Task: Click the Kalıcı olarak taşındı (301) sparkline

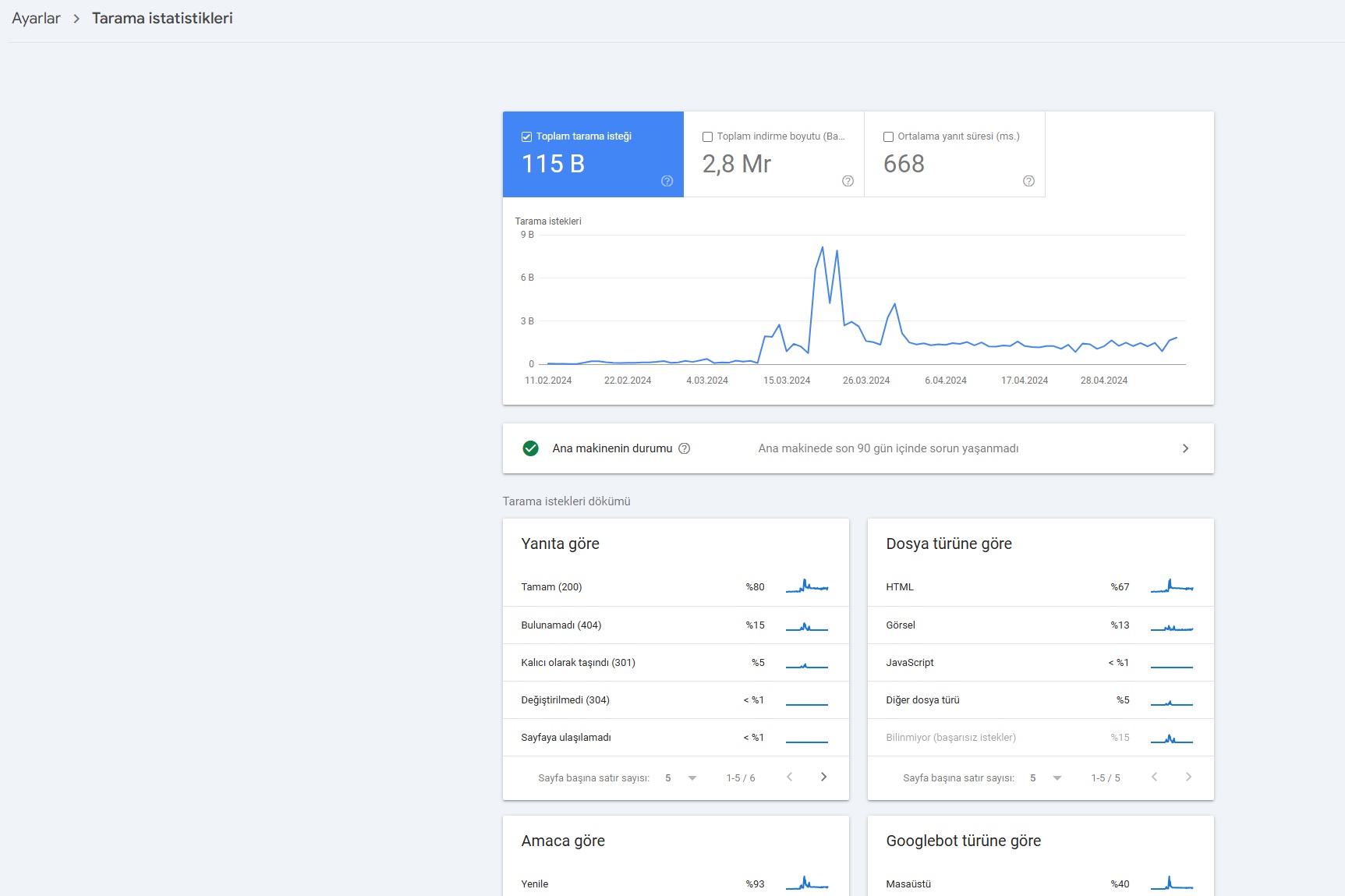Action: click(806, 664)
